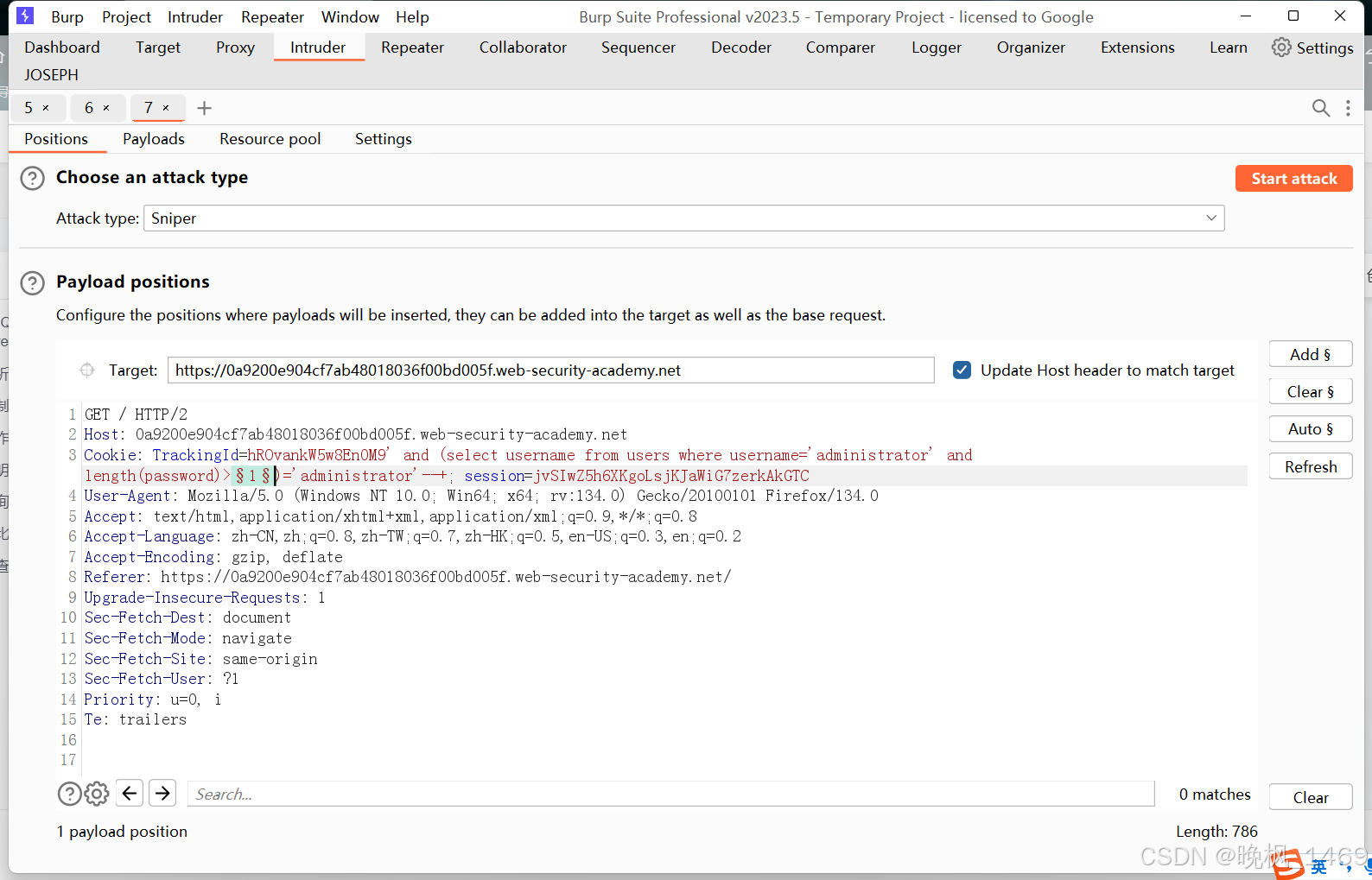This screenshot has width=1372, height=880.
Task: Select Intruder attack tab 6
Action: point(89,108)
